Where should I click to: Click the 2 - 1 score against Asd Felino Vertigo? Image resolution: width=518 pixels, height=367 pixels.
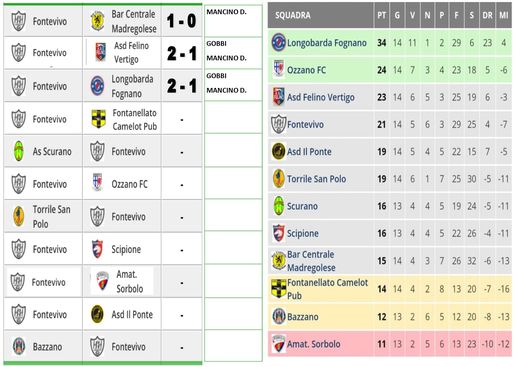182,53
